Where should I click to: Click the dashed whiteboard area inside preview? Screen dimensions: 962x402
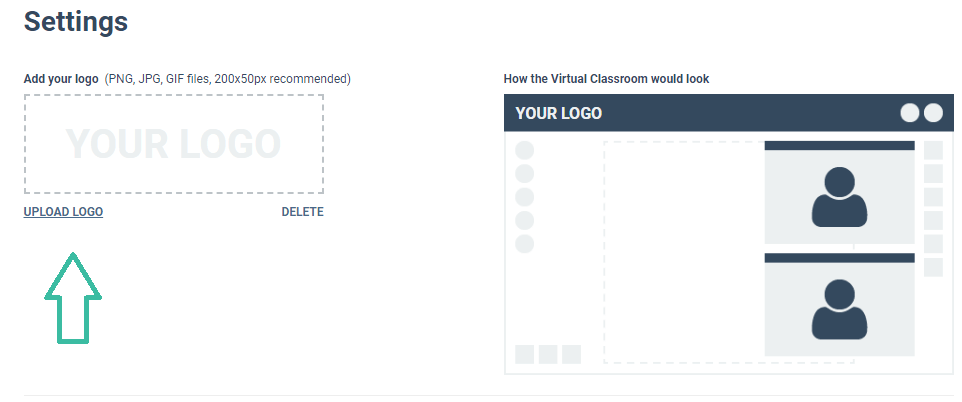683,252
